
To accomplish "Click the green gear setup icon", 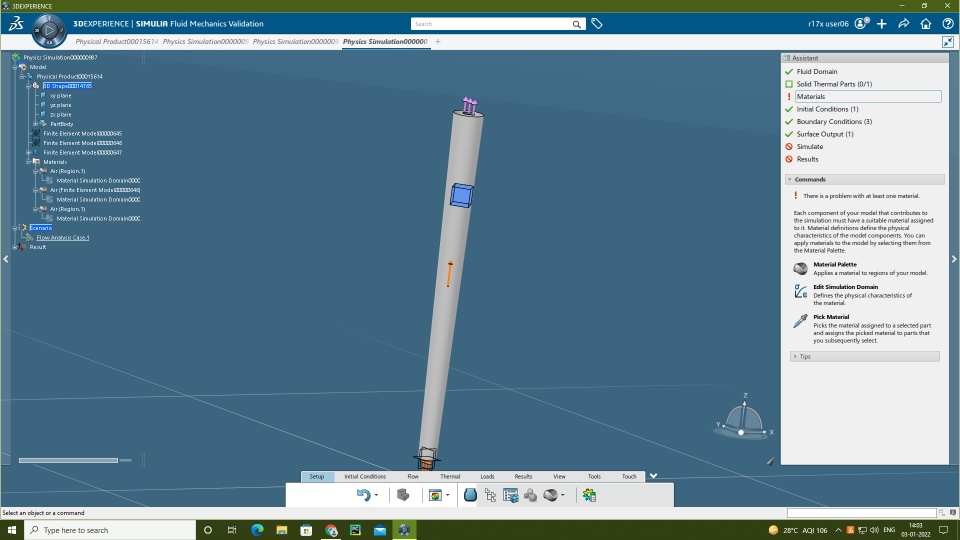I will (x=589, y=495).
